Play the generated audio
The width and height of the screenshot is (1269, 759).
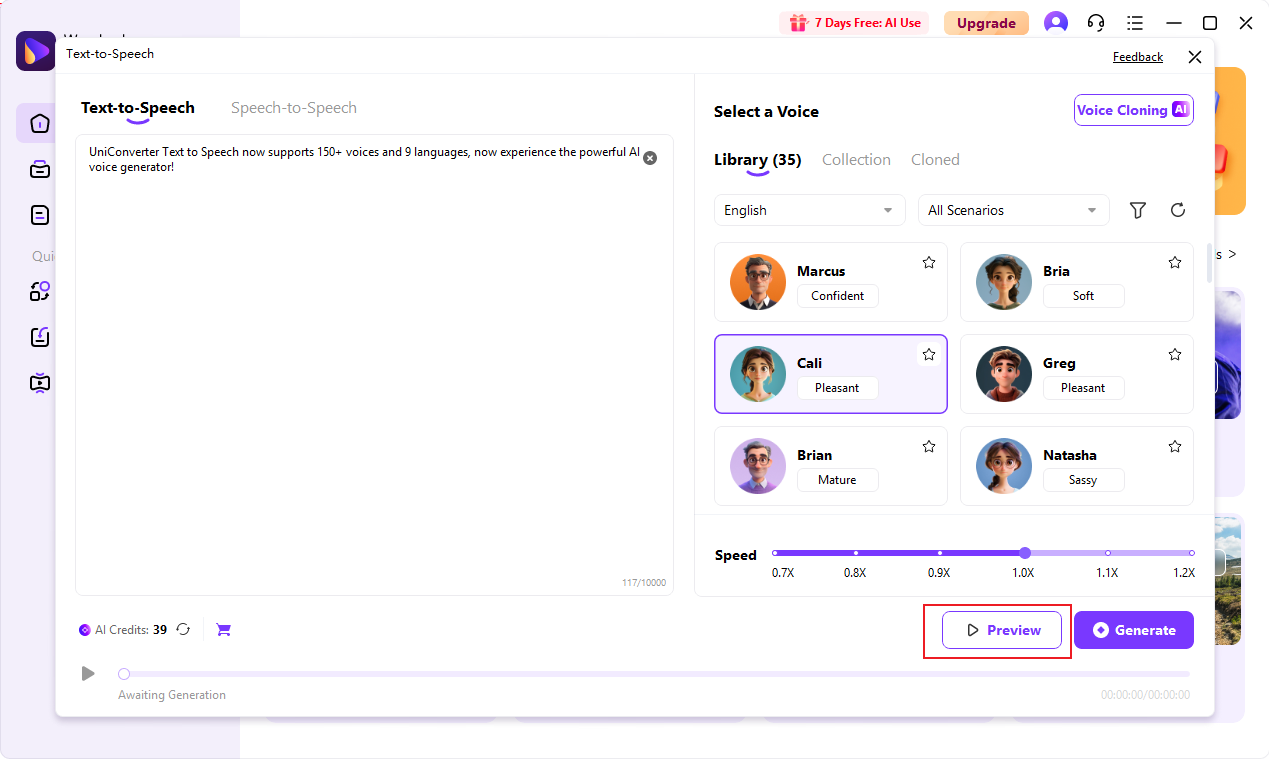[88, 674]
